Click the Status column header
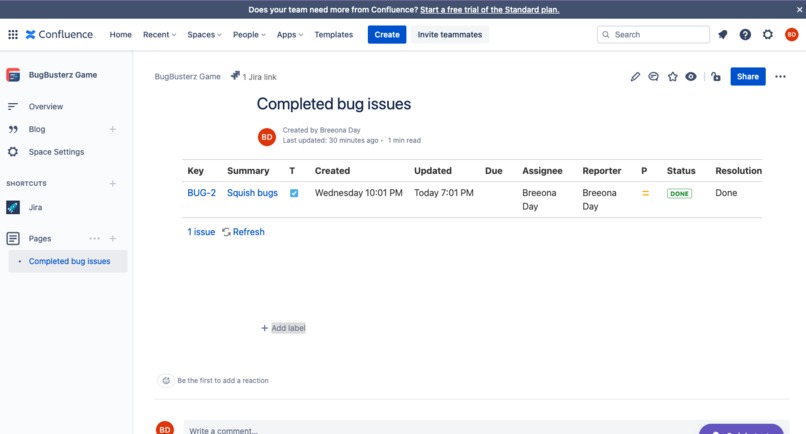Screen dimensions: 806x434 click(x=681, y=171)
